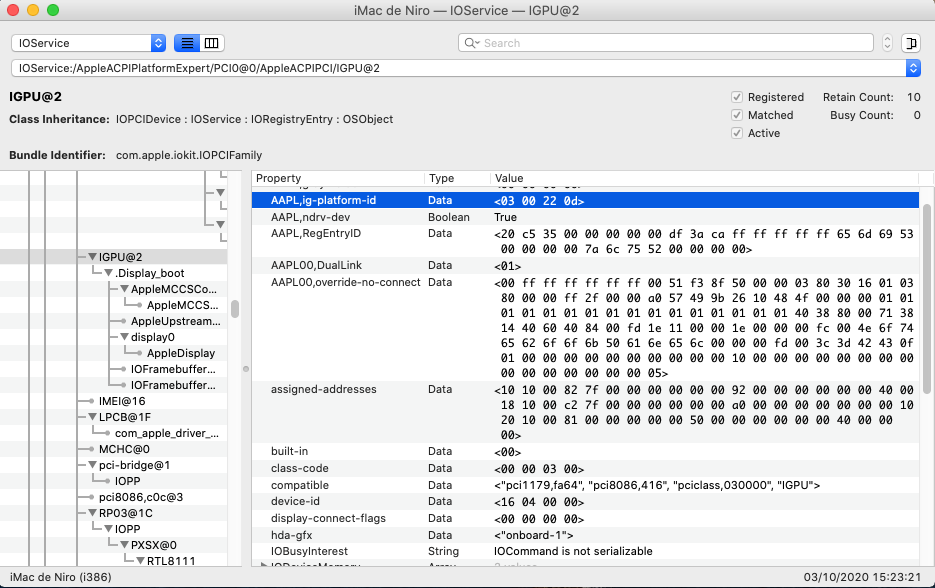The width and height of the screenshot is (935, 588).
Task: Click the True value of AAPL,ndrv-dev
Action: [x=506, y=217]
